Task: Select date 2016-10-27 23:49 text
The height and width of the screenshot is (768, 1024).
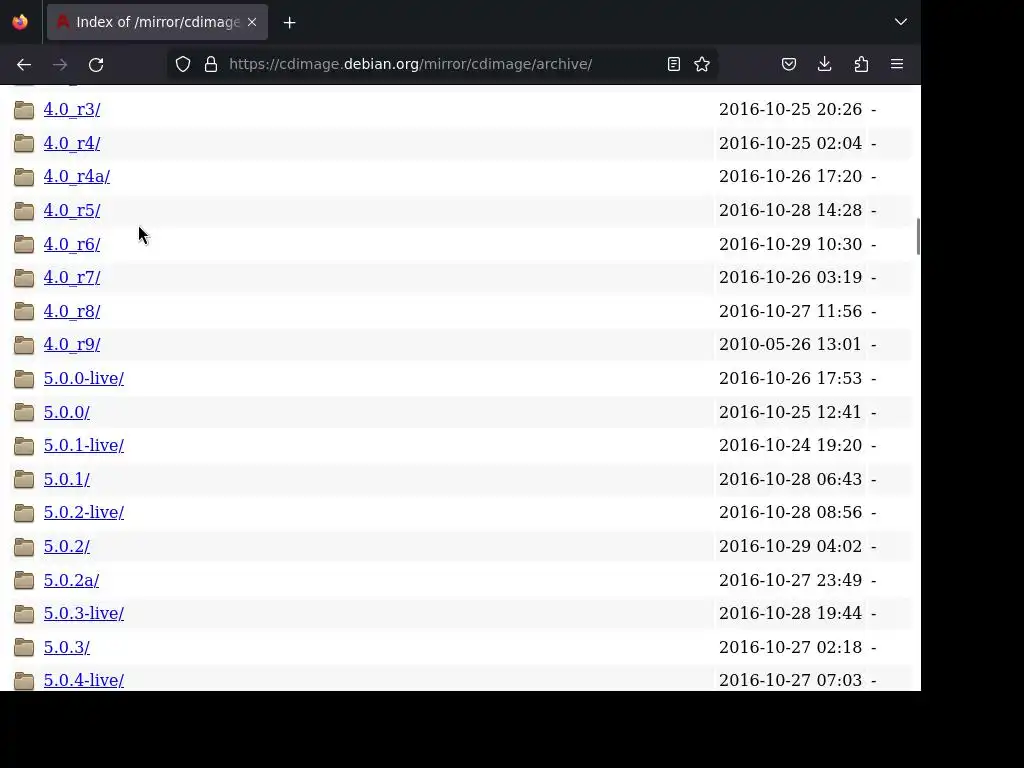Action: [790, 580]
